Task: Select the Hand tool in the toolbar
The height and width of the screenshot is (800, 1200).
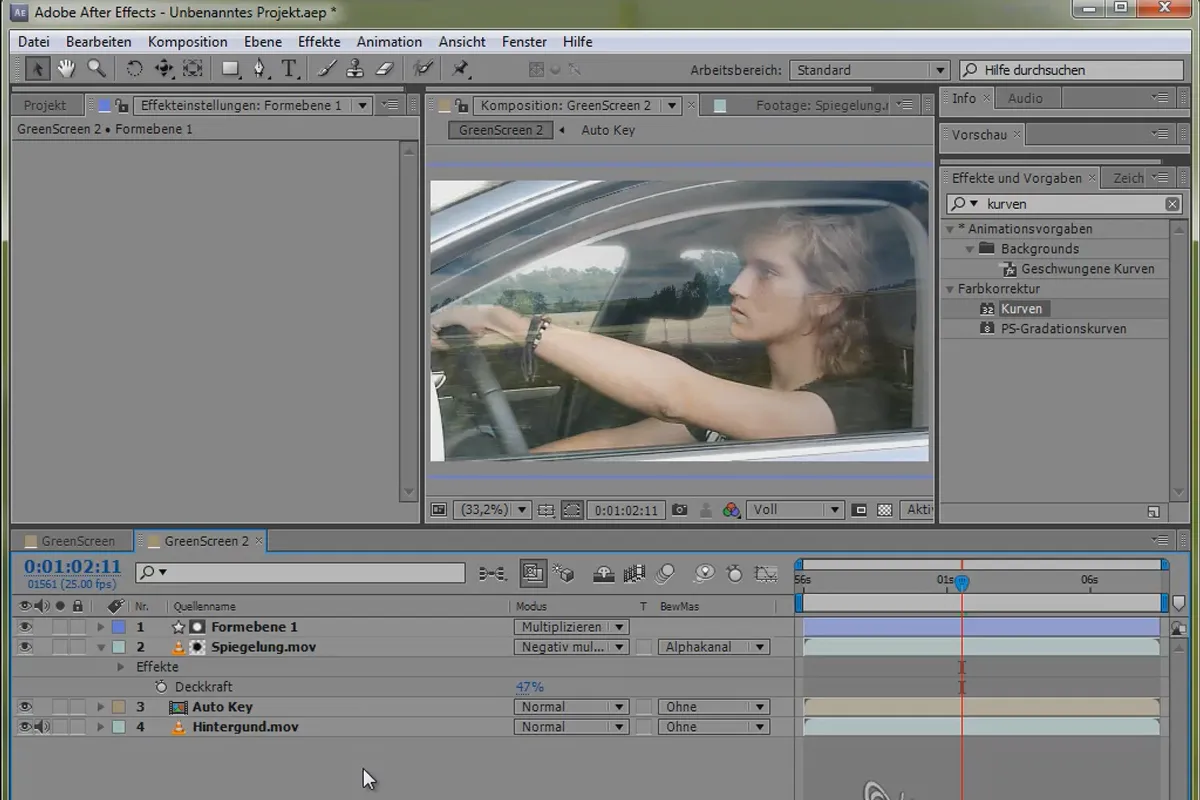Action: pyautogui.click(x=66, y=68)
